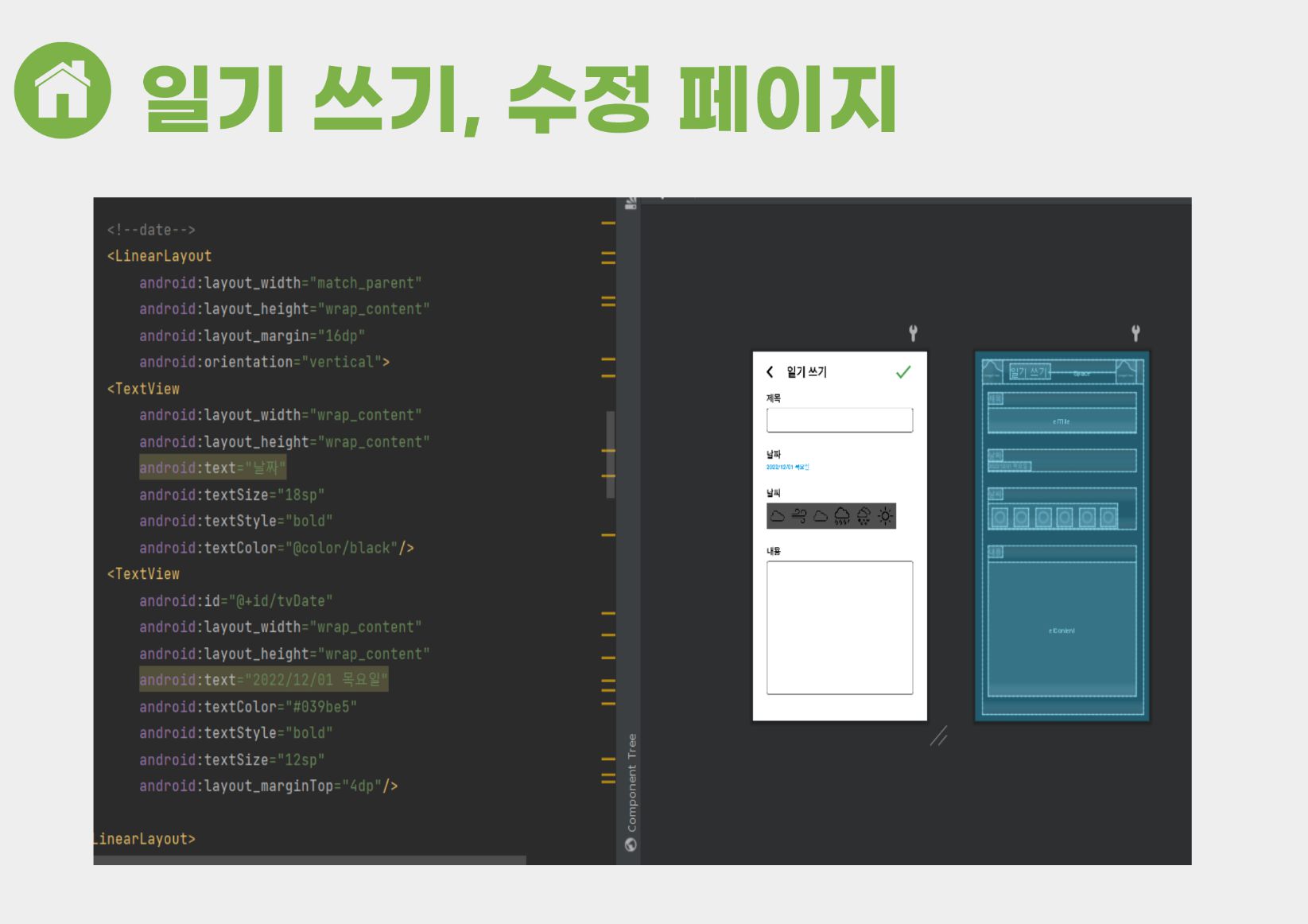Click the blue date text in design preview
The image size is (1308, 924).
[x=787, y=468]
